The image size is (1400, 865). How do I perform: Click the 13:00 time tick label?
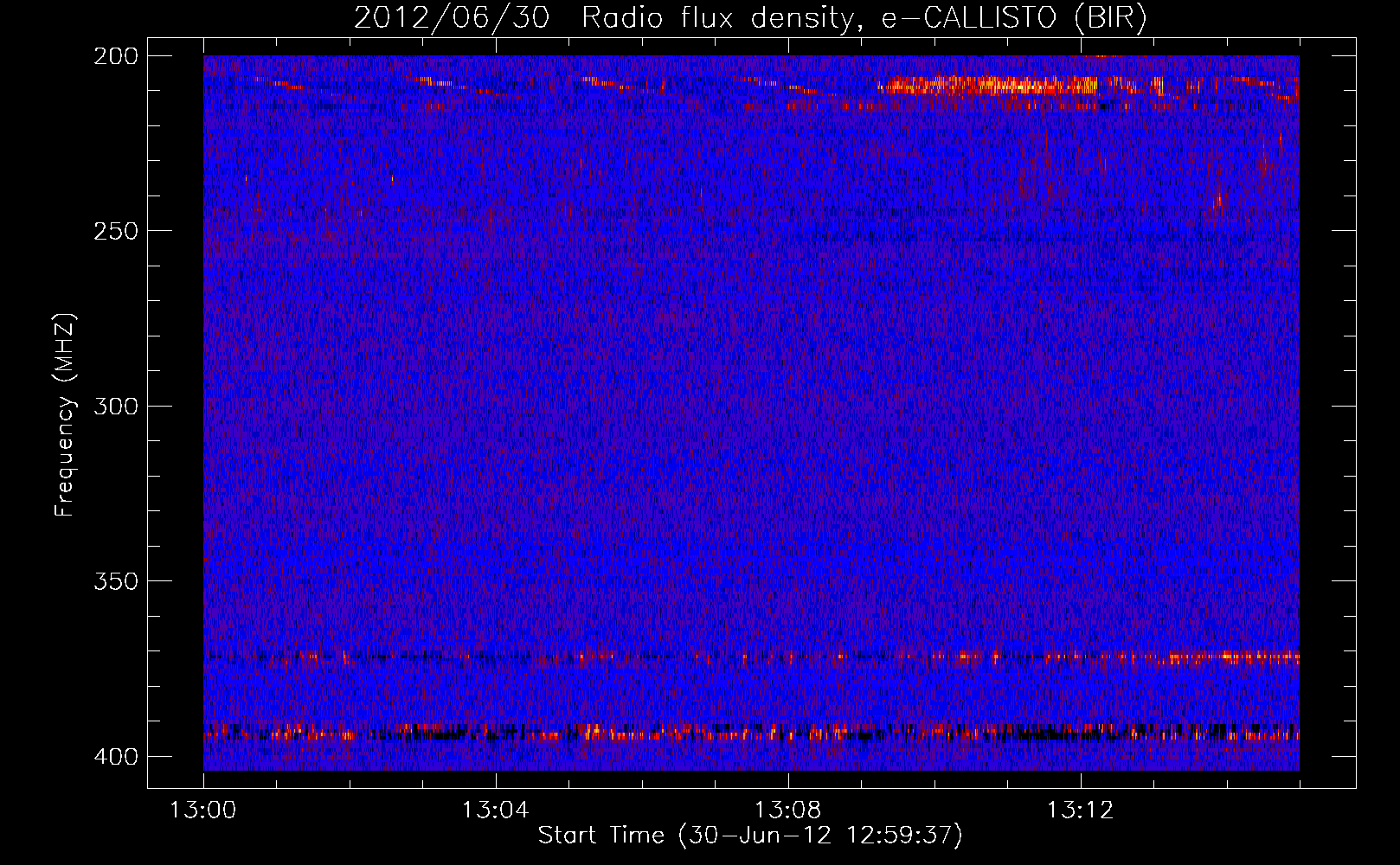pyautogui.click(x=203, y=811)
